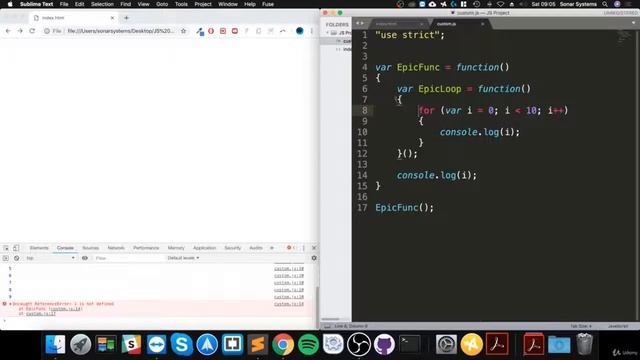640x360 pixels.
Task: Open Sublime Text icon in Dock
Action: [258, 344]
